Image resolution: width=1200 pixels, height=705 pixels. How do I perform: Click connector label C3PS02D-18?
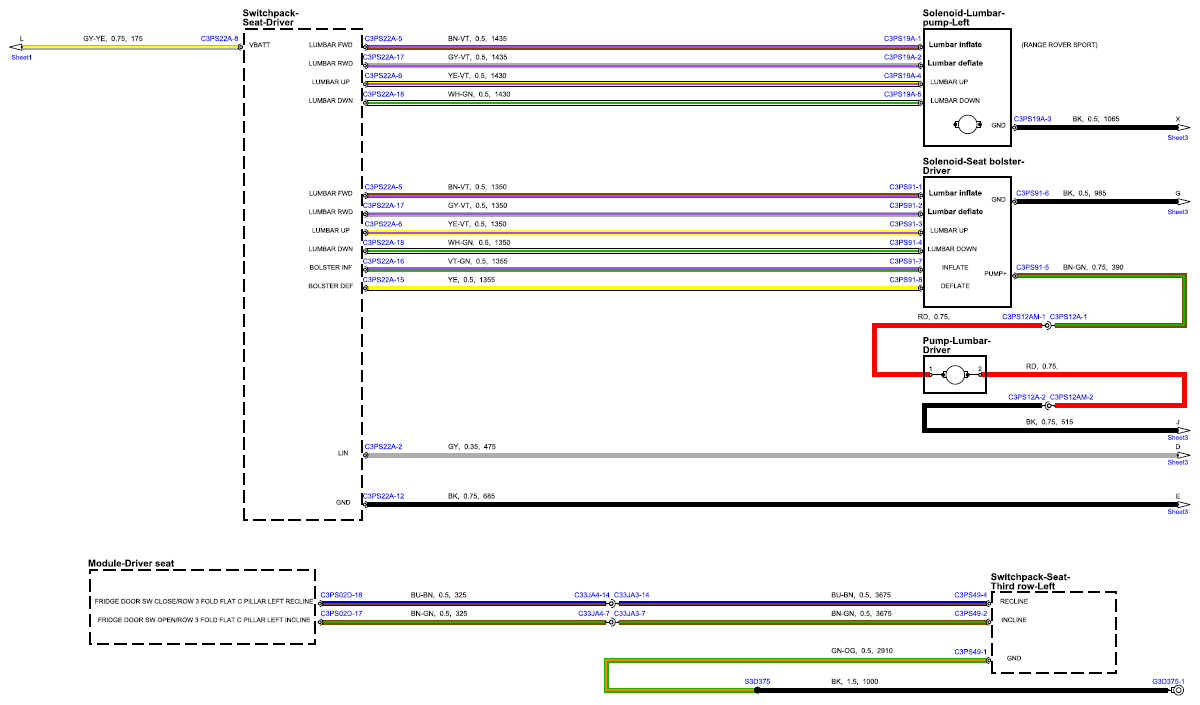[x=341, y=595]
